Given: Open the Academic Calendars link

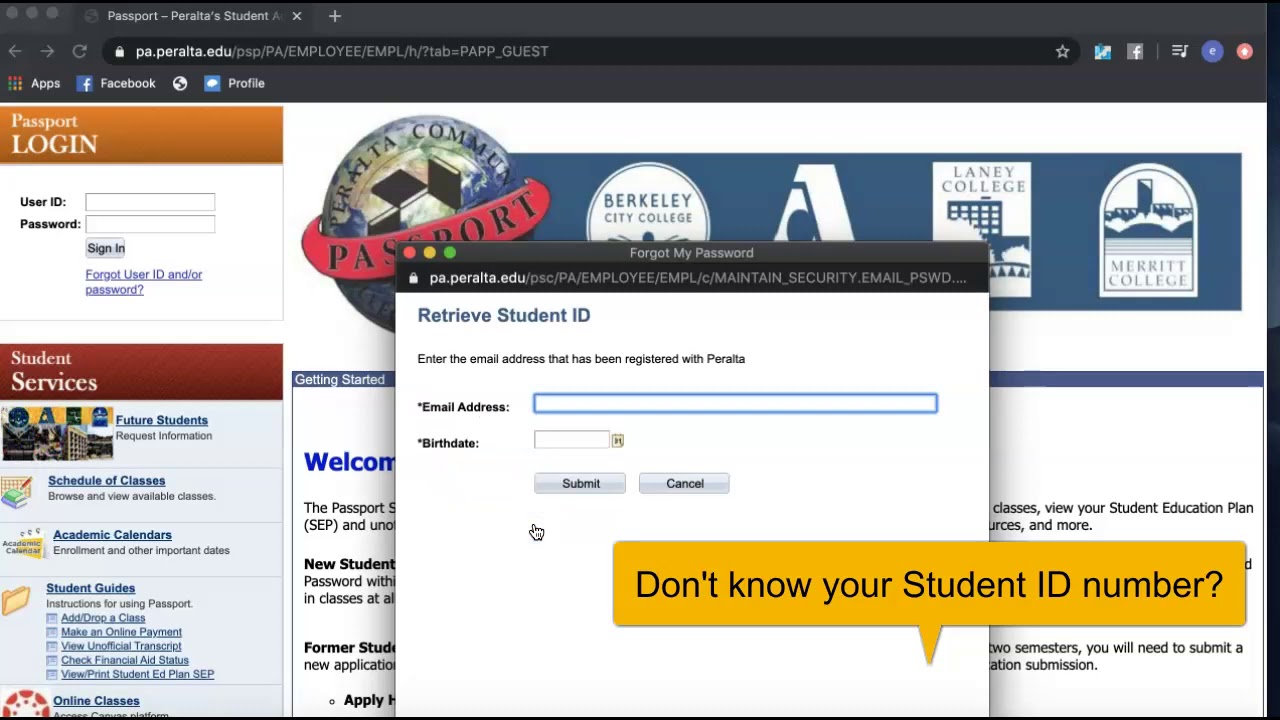Looking at the screenshot, I should tap(112, 535).
